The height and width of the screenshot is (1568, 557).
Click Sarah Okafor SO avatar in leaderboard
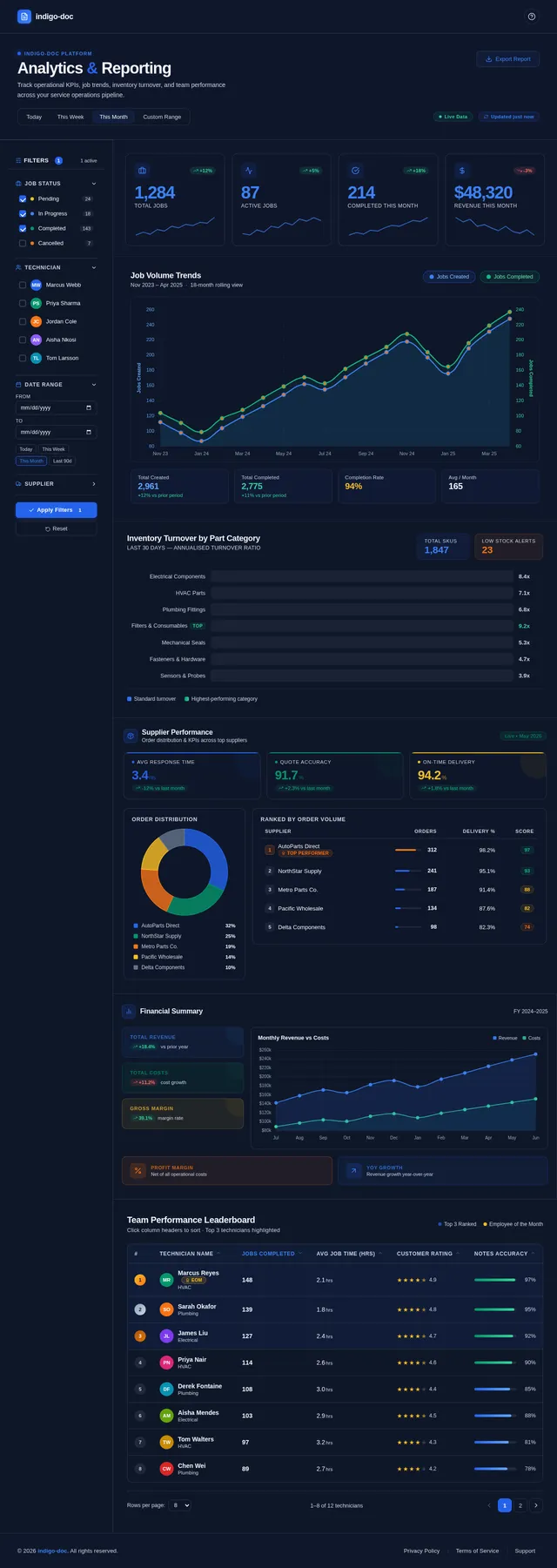(x=166, y=1309)
